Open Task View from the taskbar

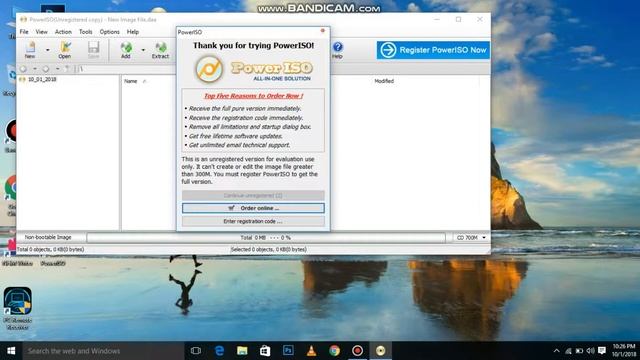tap(196, 351)
